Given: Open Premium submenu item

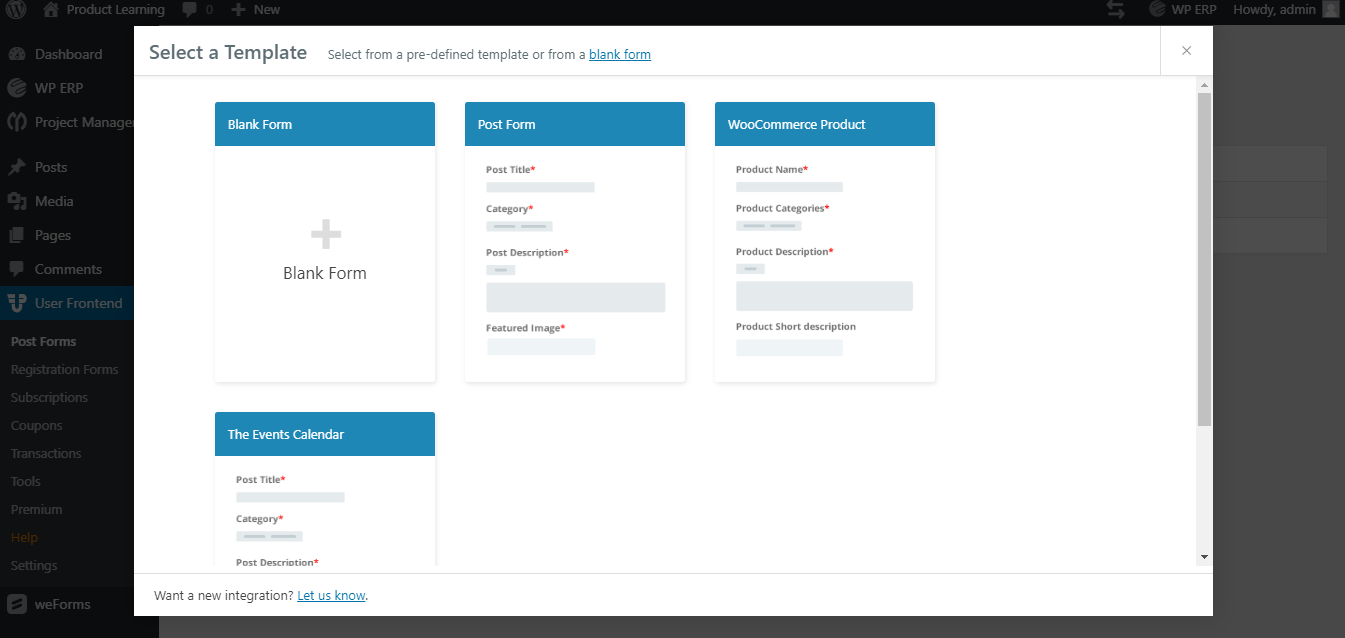Looking at the screenshot, I should click(x=37, y=509).
